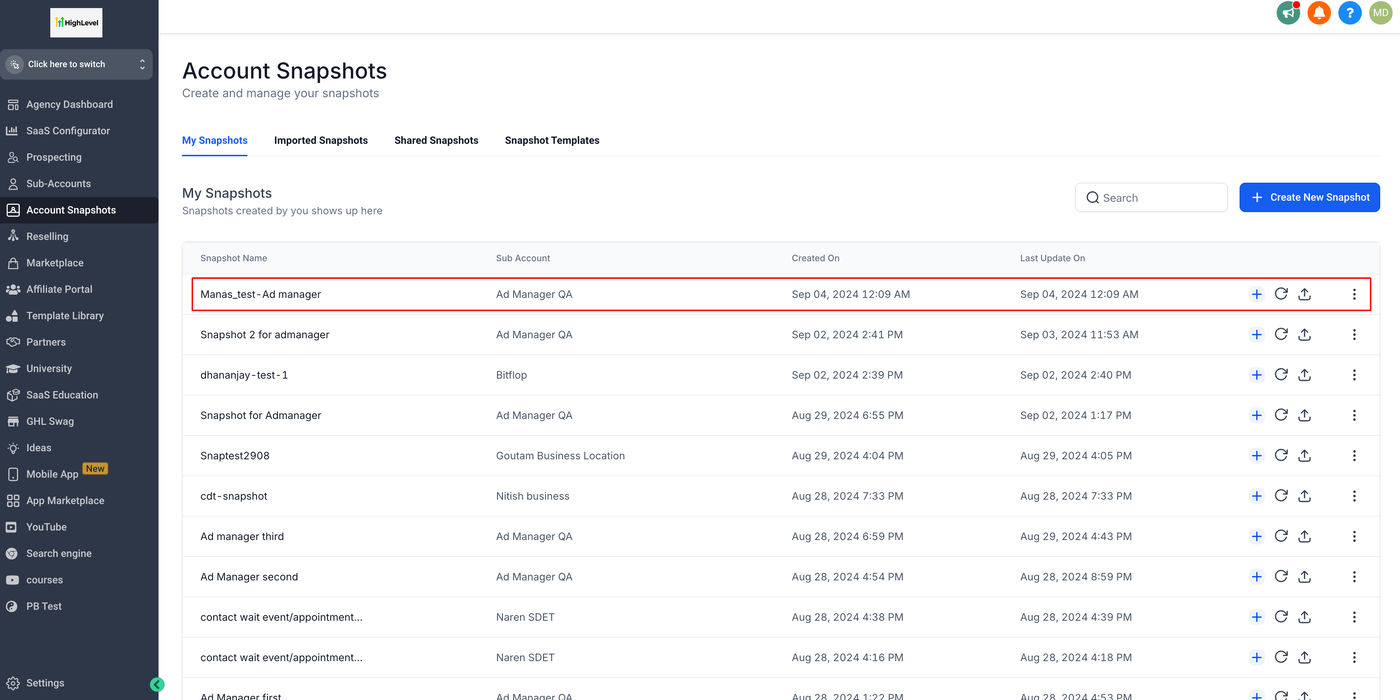The width and height of the screenshot is (1400, 700).
Task: Go to Sub-Accounts in the sidebar
Action: click(x=58, y=184)
